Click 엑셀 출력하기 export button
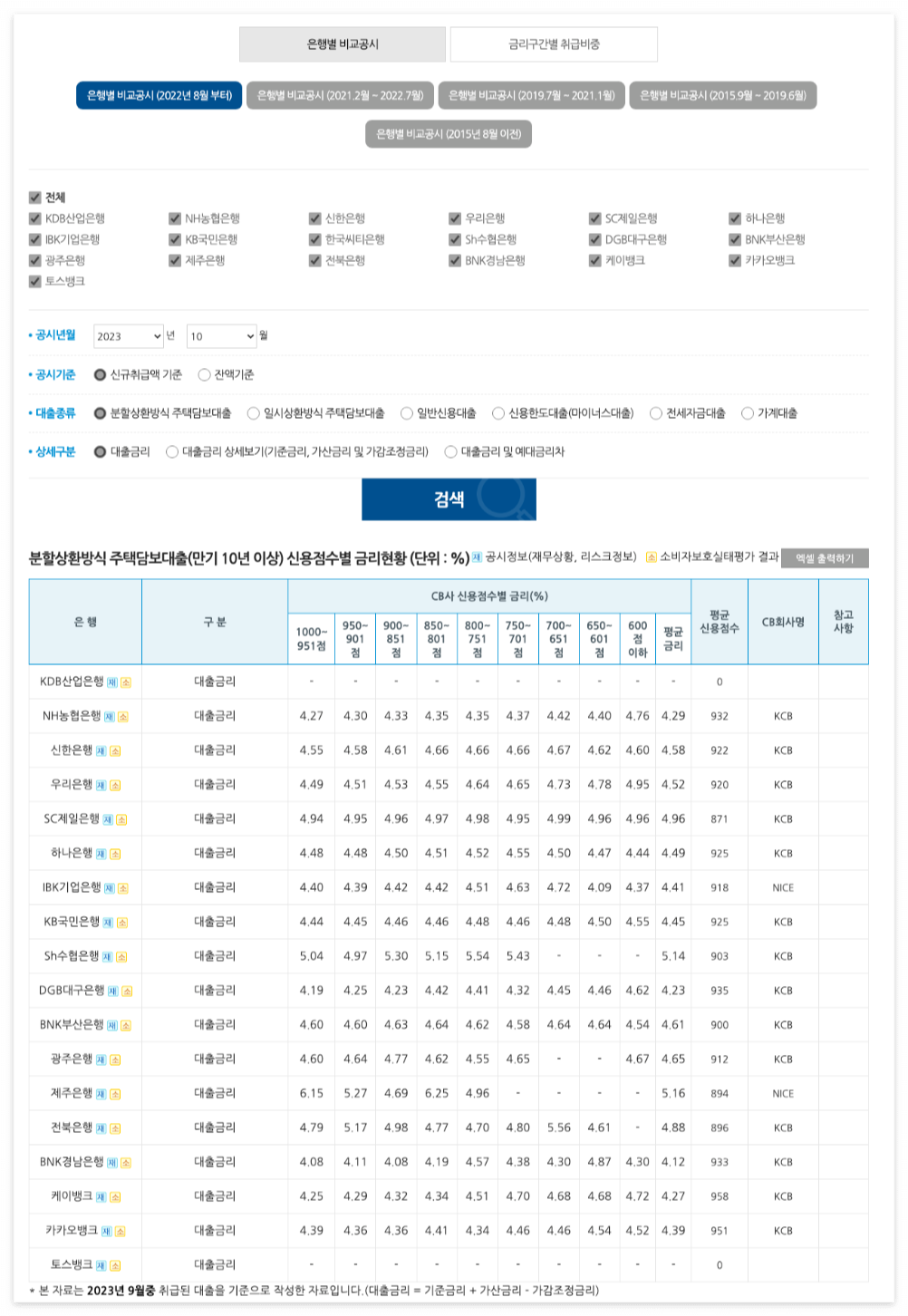This screenshot has height=1316, width=908. 825,558
